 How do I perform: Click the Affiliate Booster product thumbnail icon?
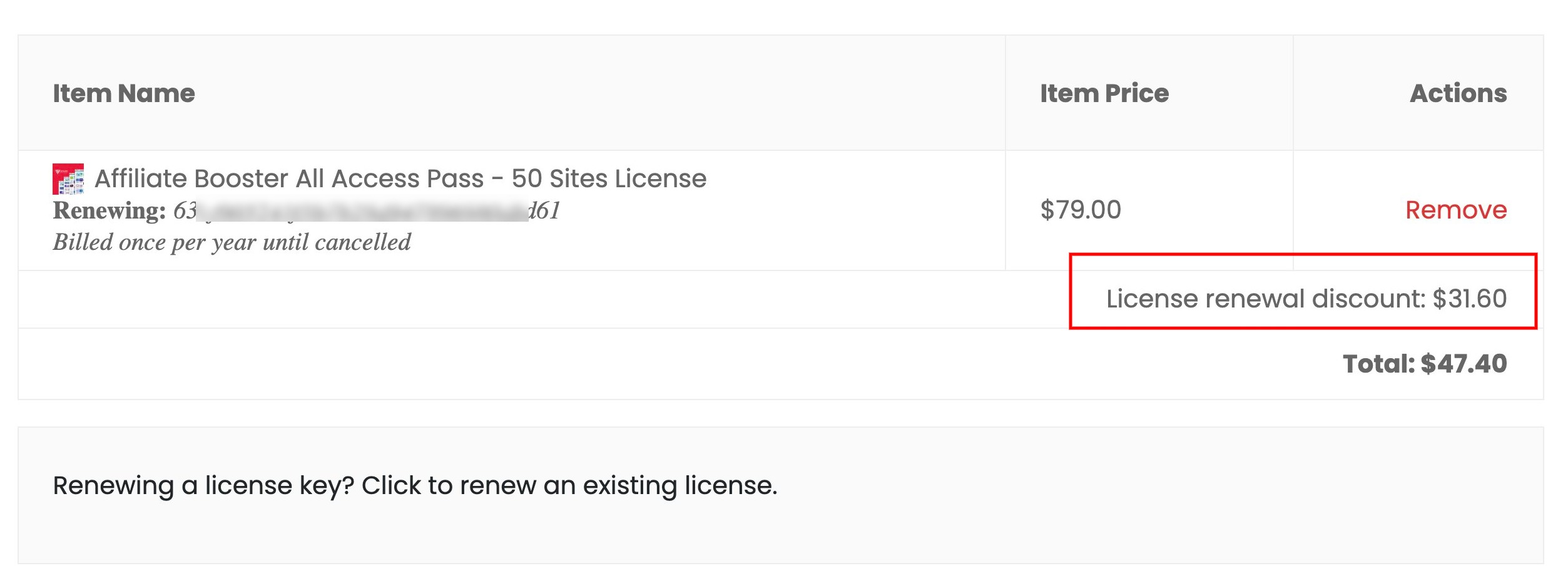(68, 179)
